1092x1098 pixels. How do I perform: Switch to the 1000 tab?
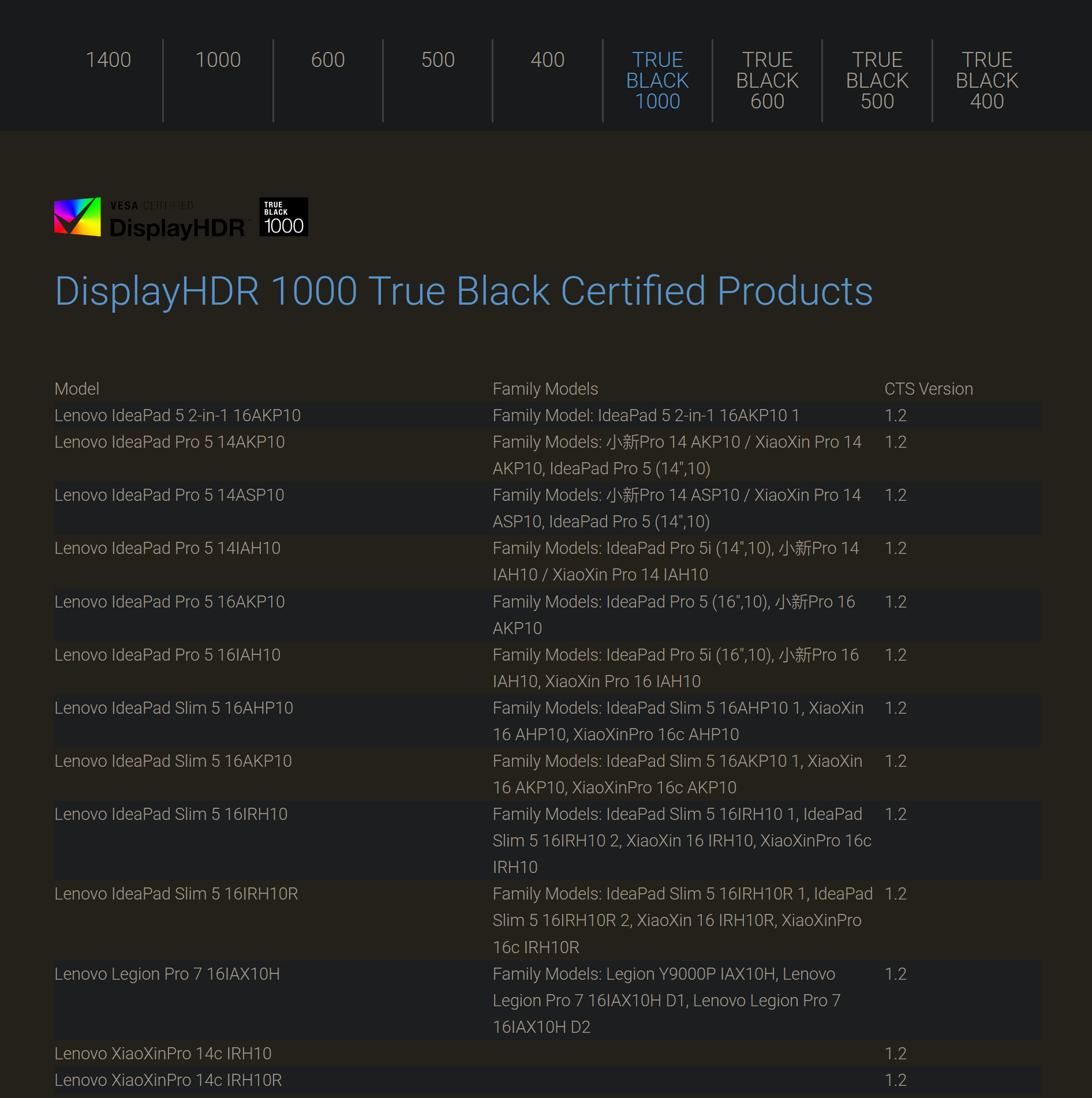click(x=218, y=59)
